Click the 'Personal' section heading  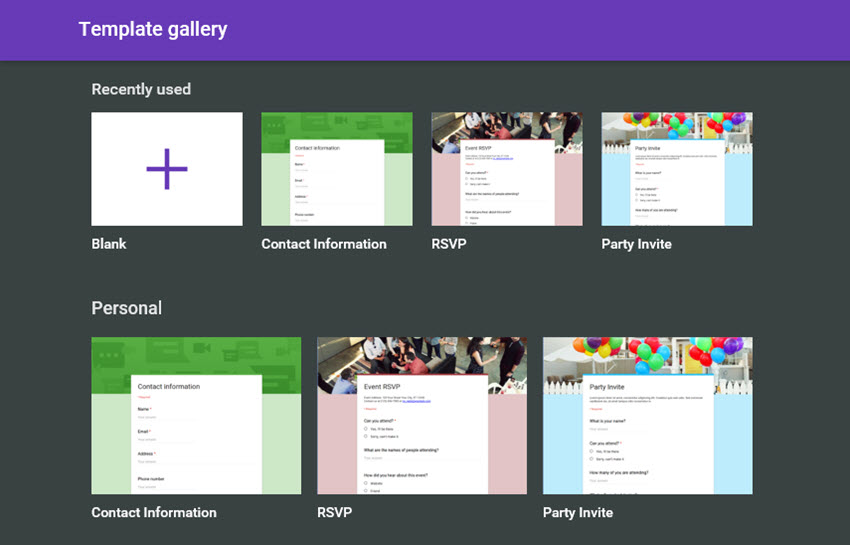point(127,308)
